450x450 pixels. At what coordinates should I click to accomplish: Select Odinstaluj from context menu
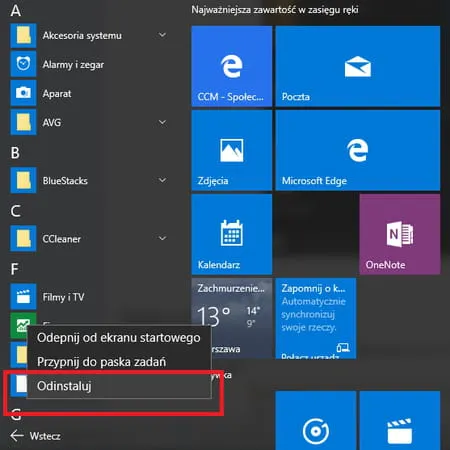tap(119, 386)
